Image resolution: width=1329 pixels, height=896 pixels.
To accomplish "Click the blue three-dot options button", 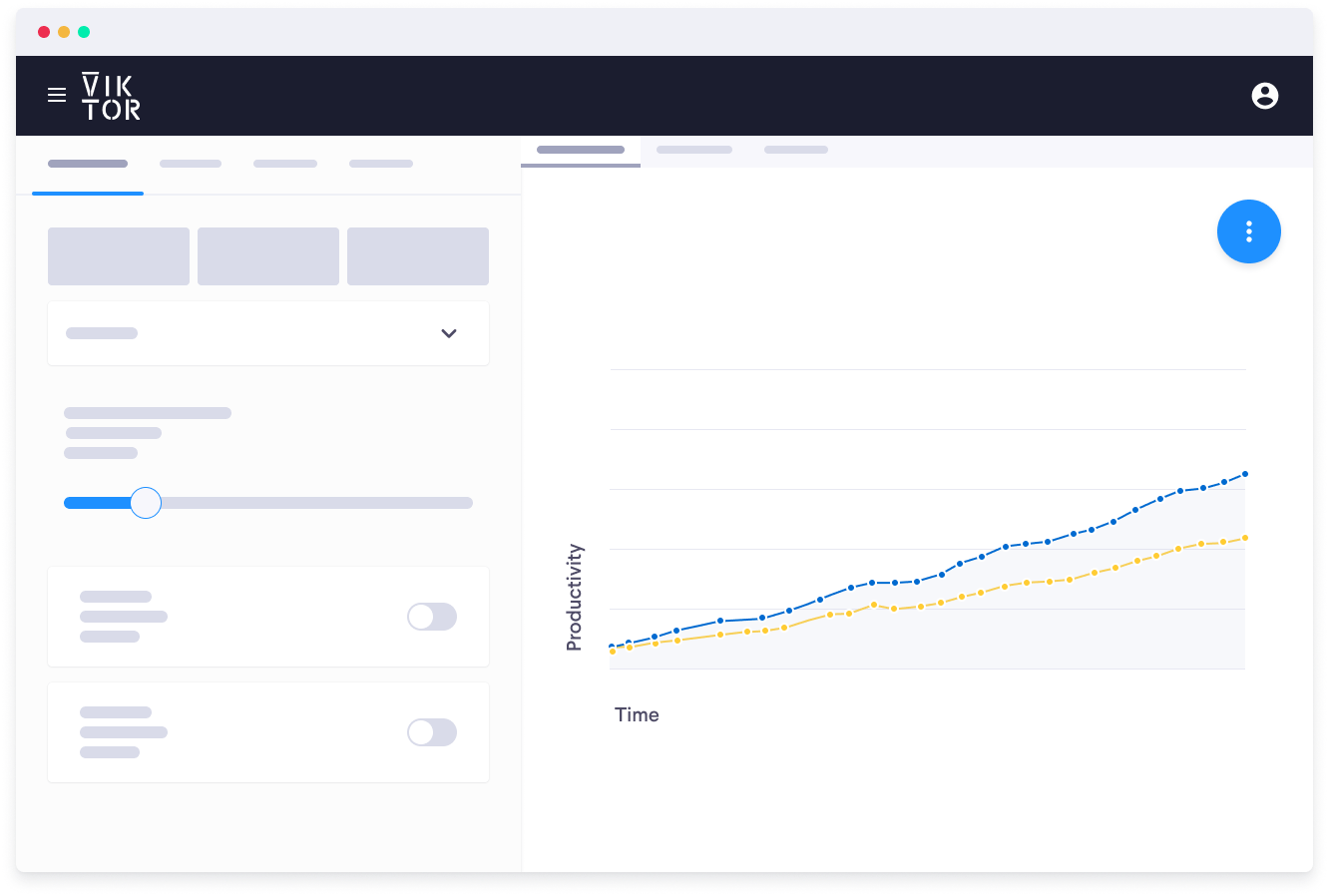I will [1249, 231].
